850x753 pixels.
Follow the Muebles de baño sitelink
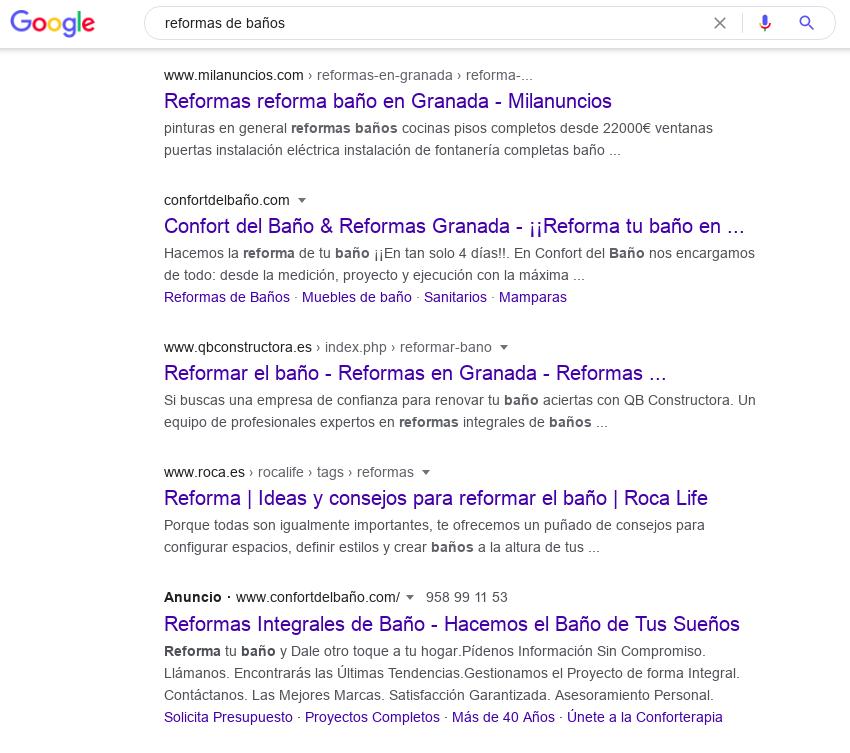tap(356, 297)
